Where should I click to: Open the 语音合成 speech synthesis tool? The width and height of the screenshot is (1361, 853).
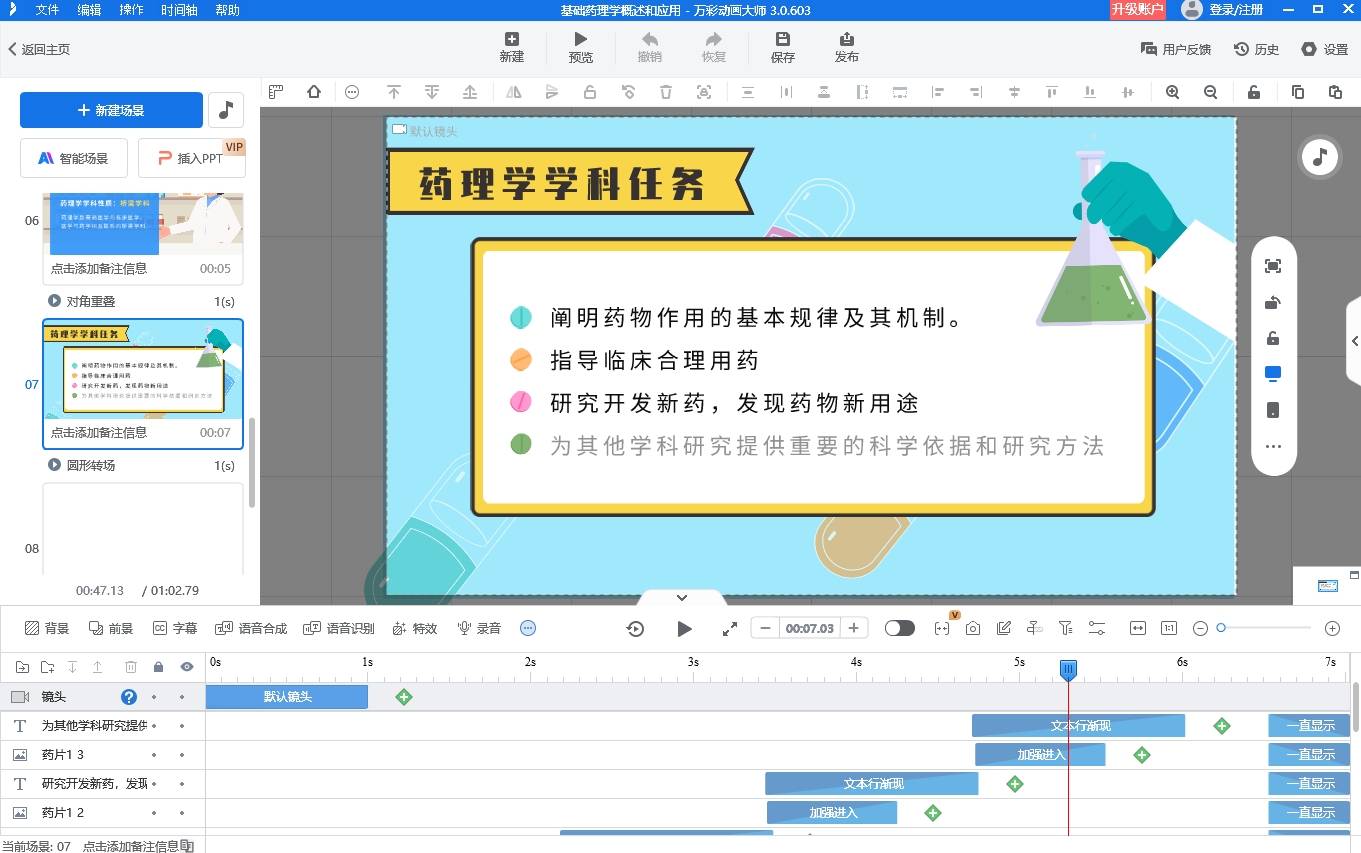pyautogui.click(x=251, y=628)
